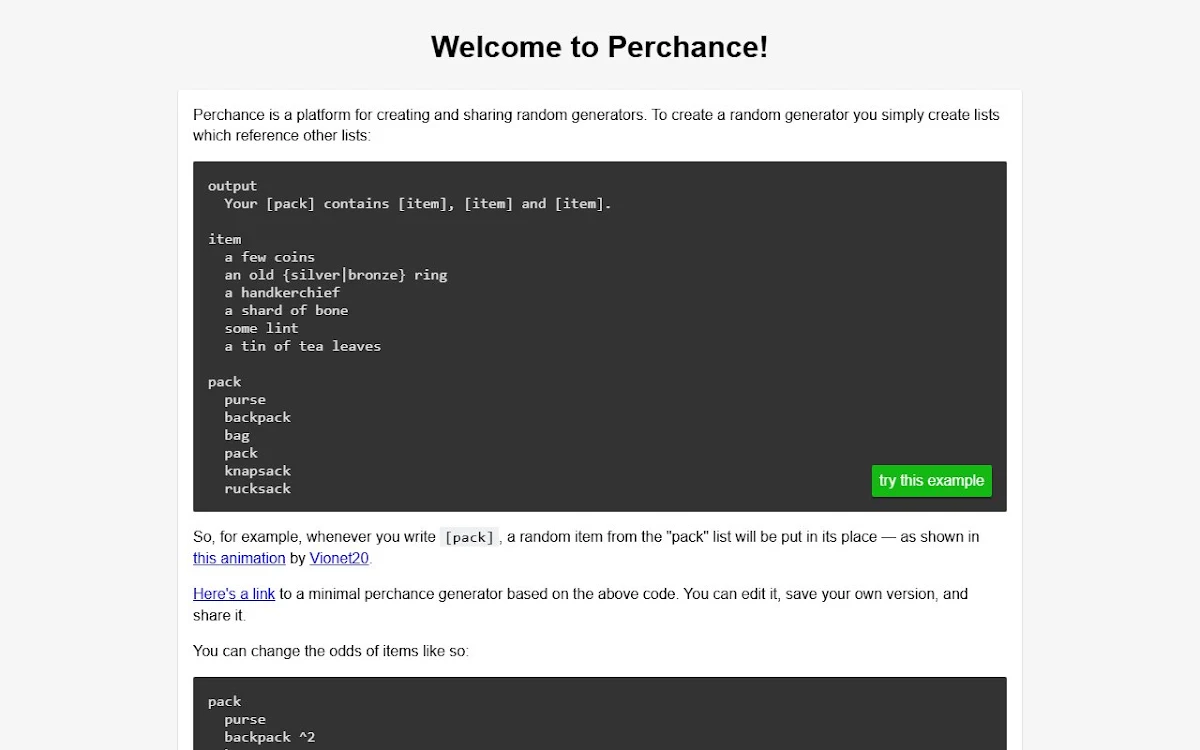Image resolution: width=1200 pixels, height=750 pixels.
Task: Visit the Vionet20 profile link
Action: point(339,559)
